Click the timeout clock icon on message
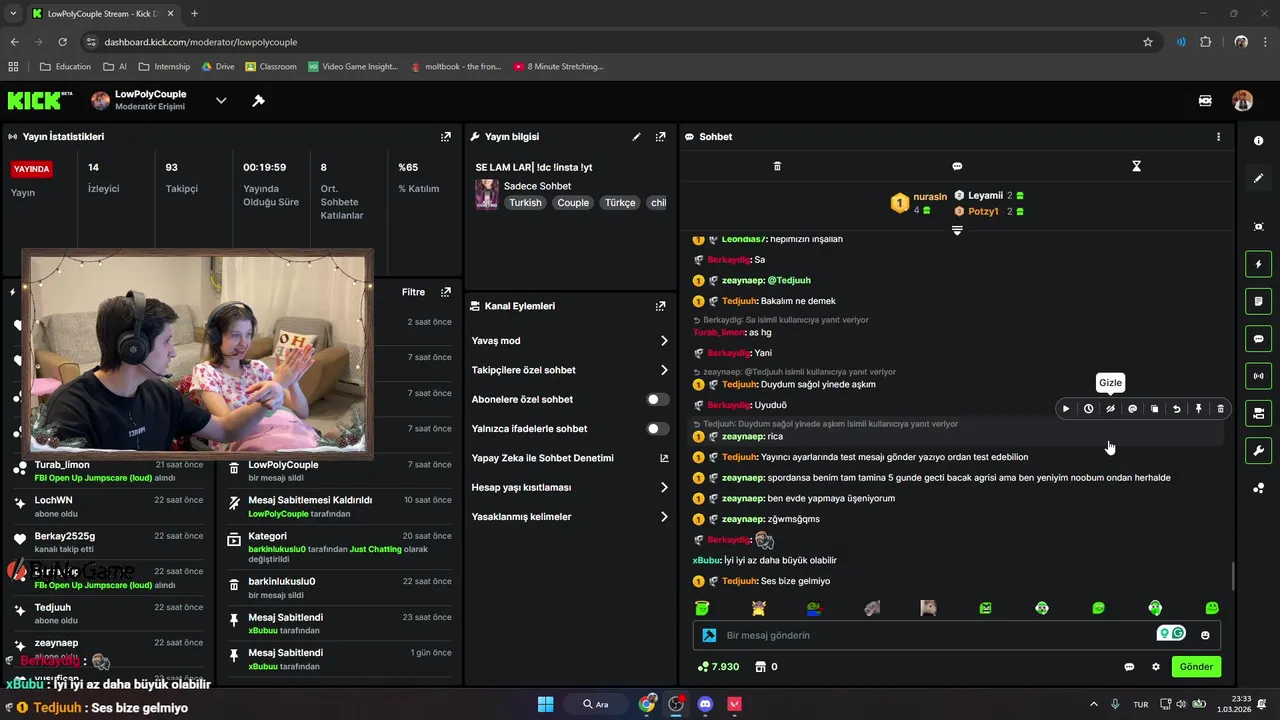1280x720 pixels. point(1088,408)
